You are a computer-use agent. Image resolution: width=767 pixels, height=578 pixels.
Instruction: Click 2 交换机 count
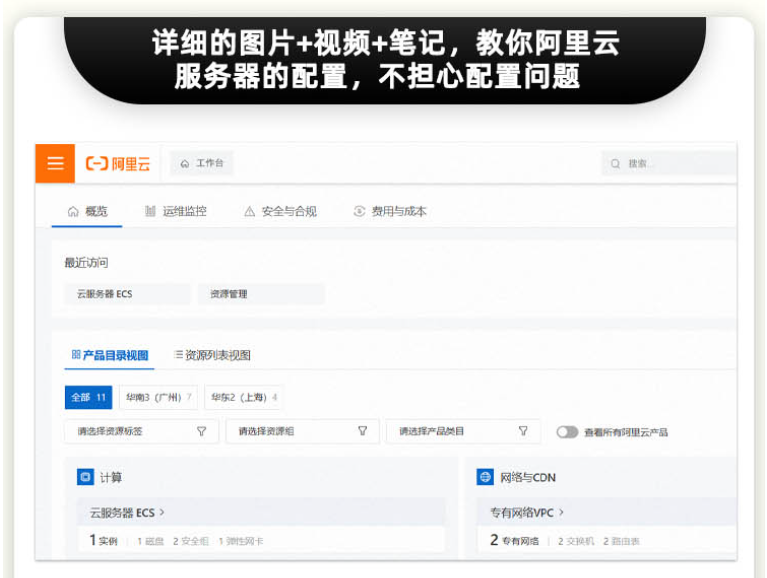click(576, 541)
